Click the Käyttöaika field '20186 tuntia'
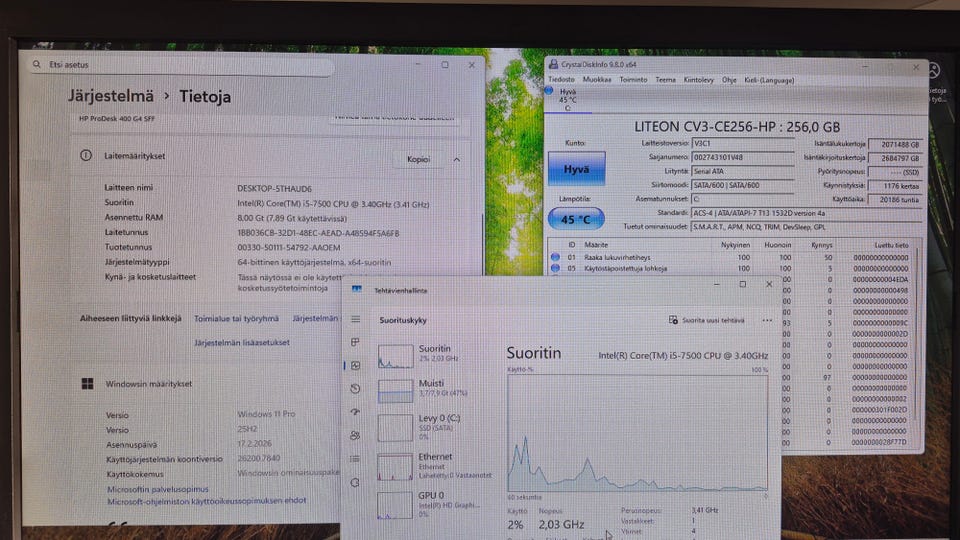Screen dimensions: 960x540 895,200
